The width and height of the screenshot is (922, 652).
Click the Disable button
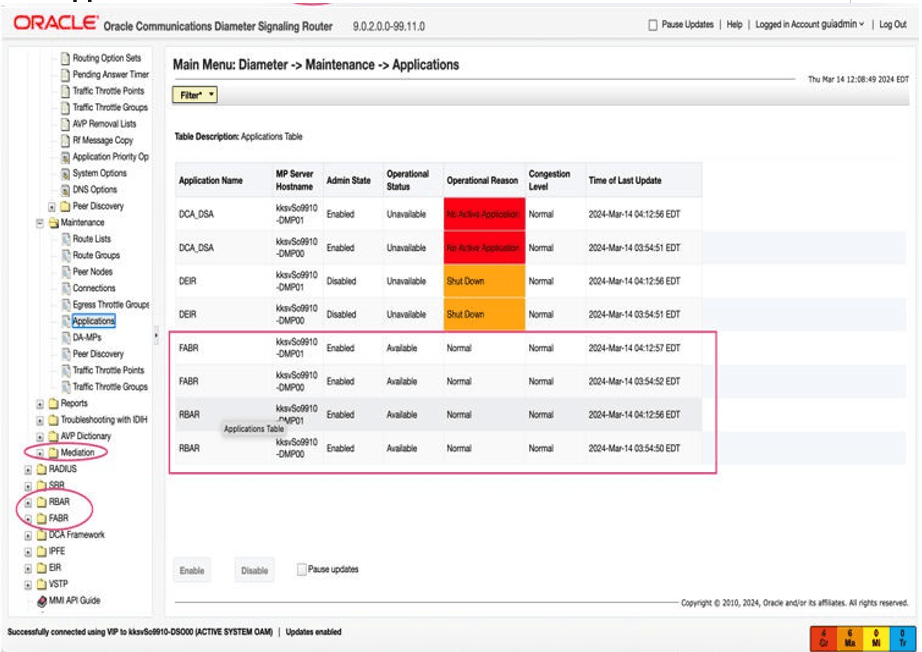coord(254,570)
